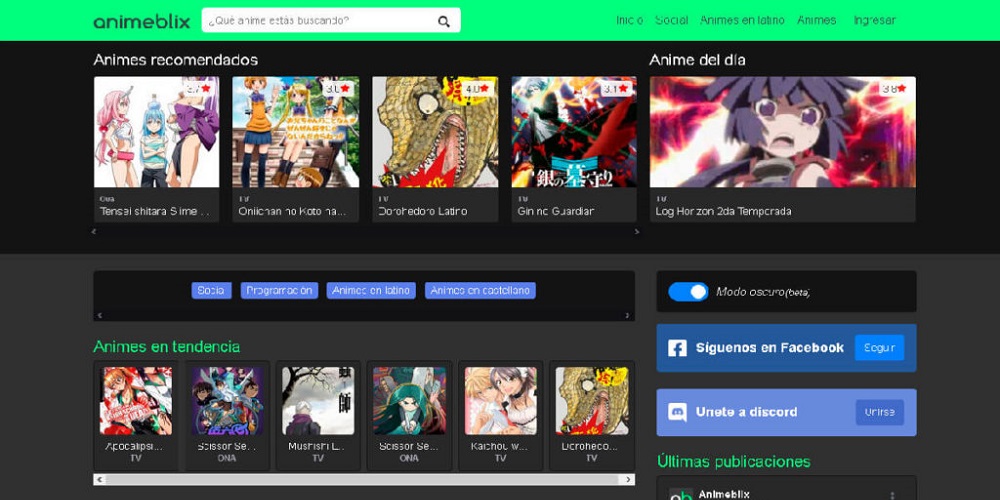The height and width of the screenshot is (500, 1000).
Task: Open the Tensei shitara Slime recommended card
Action: [x=156, y=149]
